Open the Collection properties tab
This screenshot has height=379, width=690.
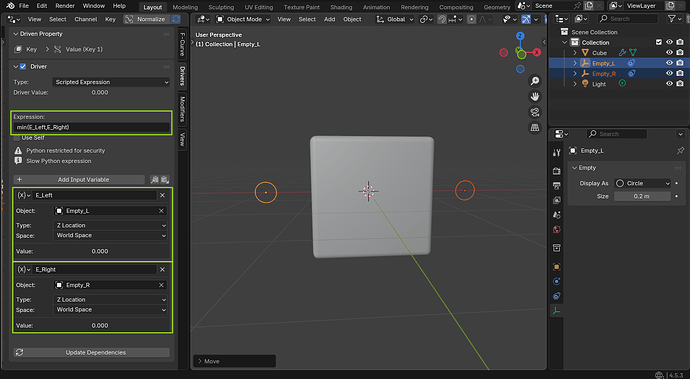[x=557, y=248]
